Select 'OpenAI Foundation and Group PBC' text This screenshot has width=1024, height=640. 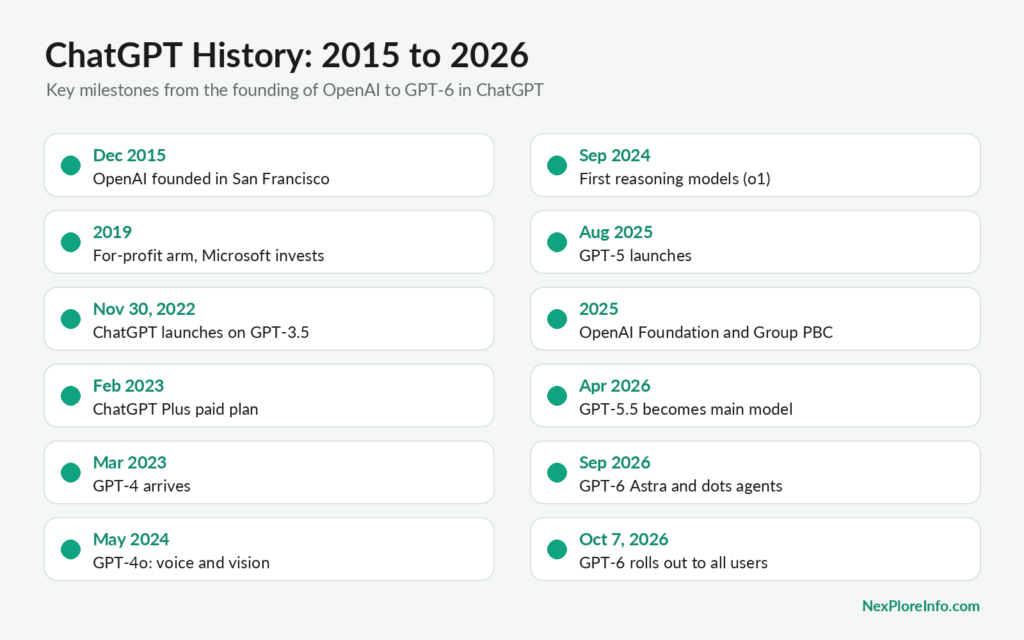pyautogui.click(x=706, y=332)
